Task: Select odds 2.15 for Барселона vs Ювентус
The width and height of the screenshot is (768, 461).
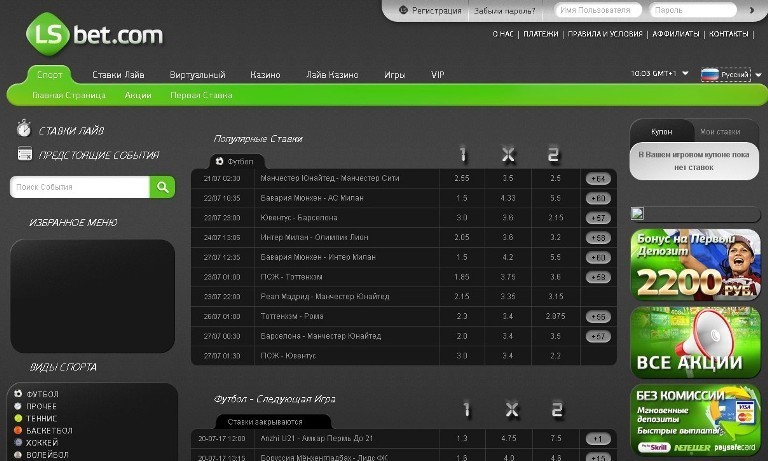Action: point(555,218)
